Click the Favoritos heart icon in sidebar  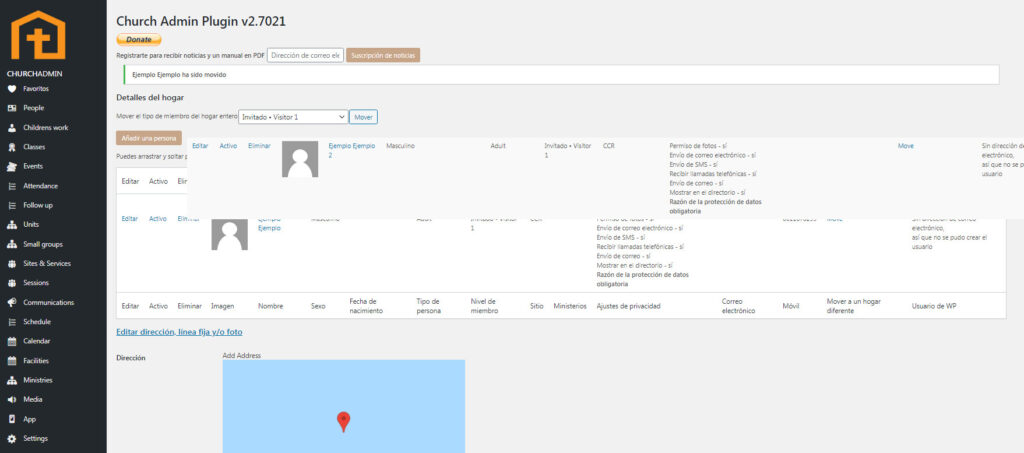12,88
